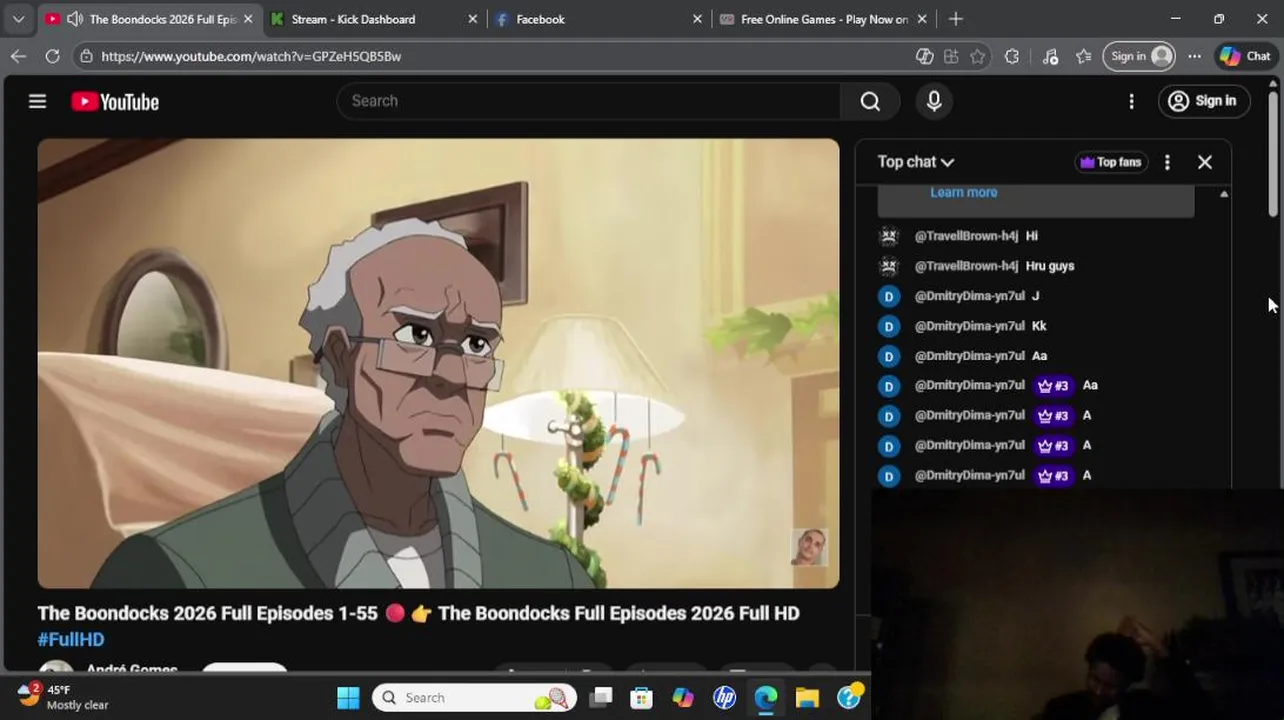Click the Copilot page icon in address bar

click(x=924, y=56)
